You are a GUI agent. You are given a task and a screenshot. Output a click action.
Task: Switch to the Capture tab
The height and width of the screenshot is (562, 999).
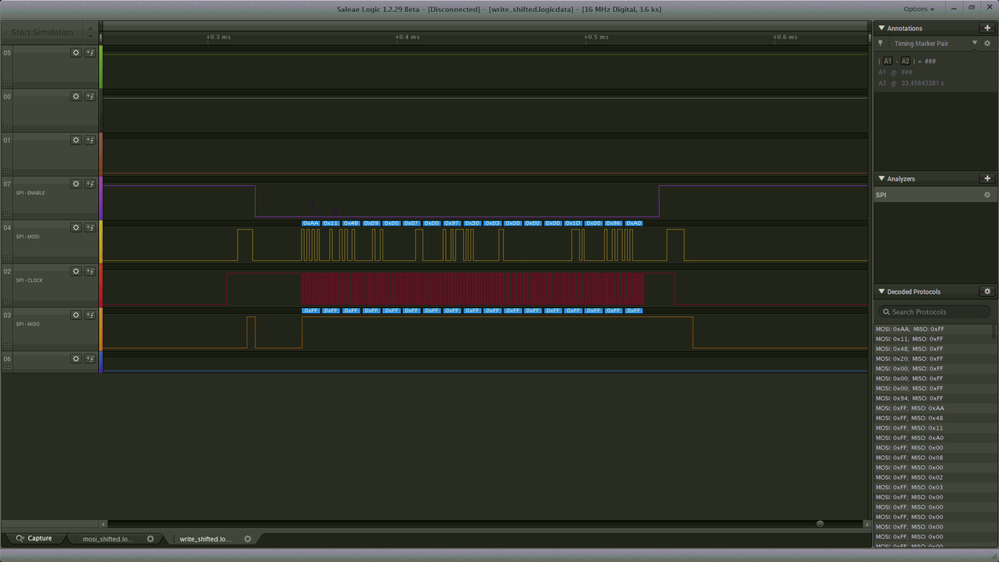click(34, 538)
